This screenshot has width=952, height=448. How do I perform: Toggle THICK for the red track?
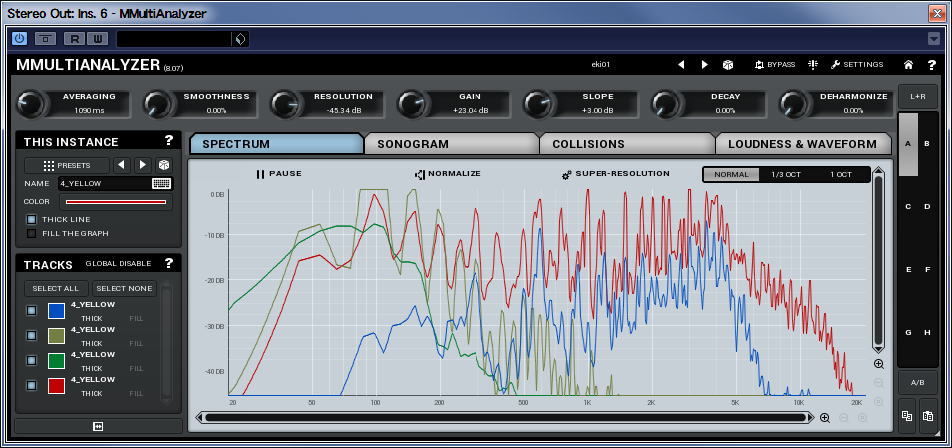pyautogui.click(x=92, y=393)
